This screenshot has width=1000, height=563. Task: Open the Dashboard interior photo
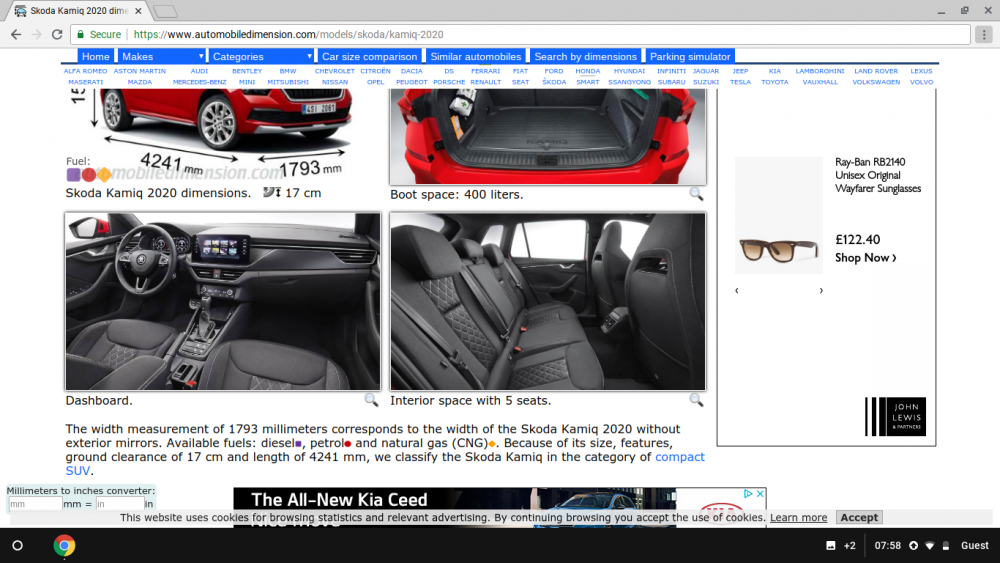click(x=223, y=301)
